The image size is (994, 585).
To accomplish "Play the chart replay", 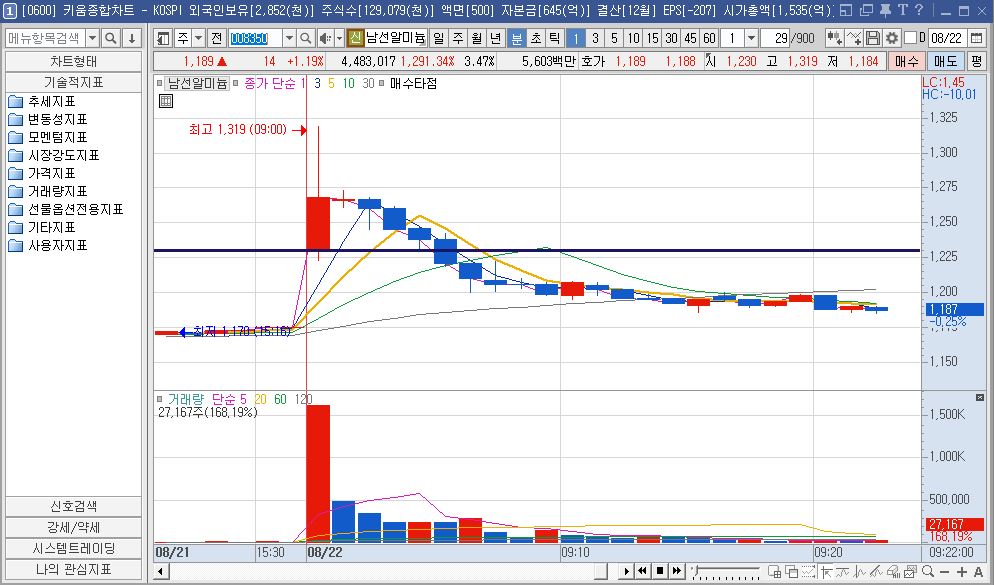I will tap(626, 572).
